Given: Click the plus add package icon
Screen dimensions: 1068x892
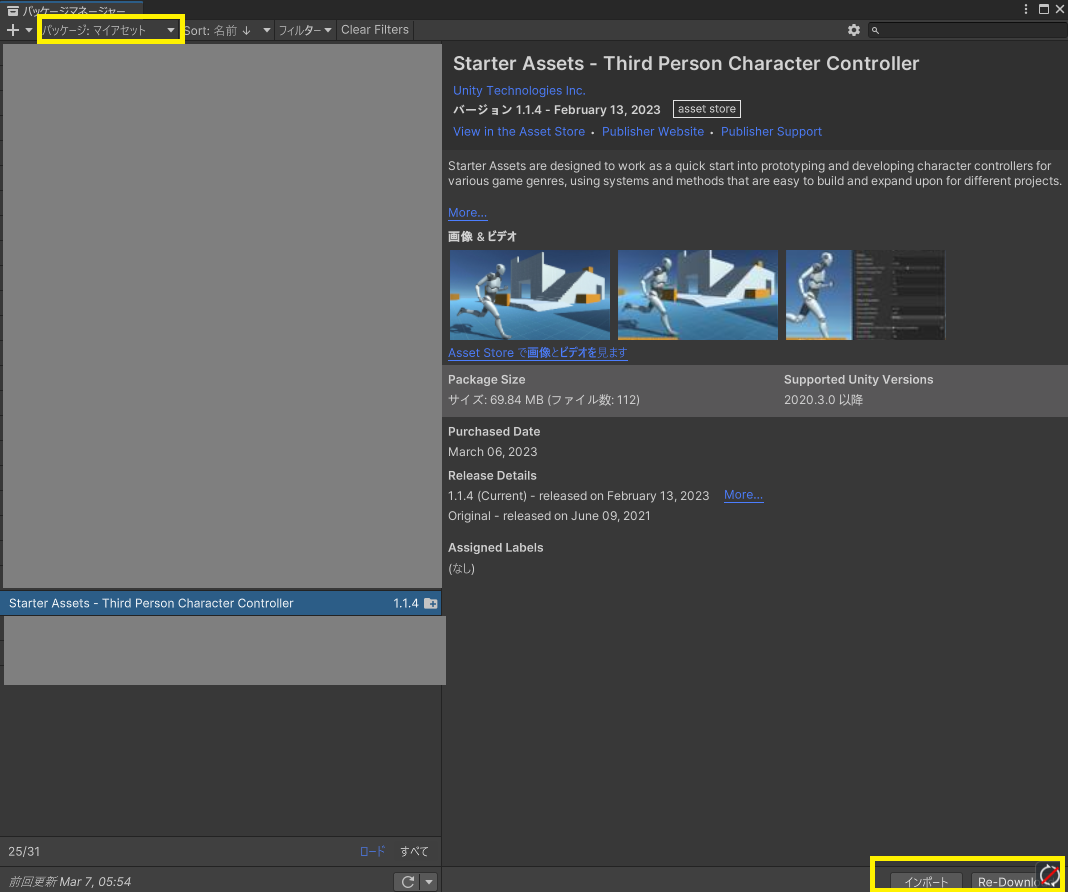Looking at the screenshot, I should 13,30.
